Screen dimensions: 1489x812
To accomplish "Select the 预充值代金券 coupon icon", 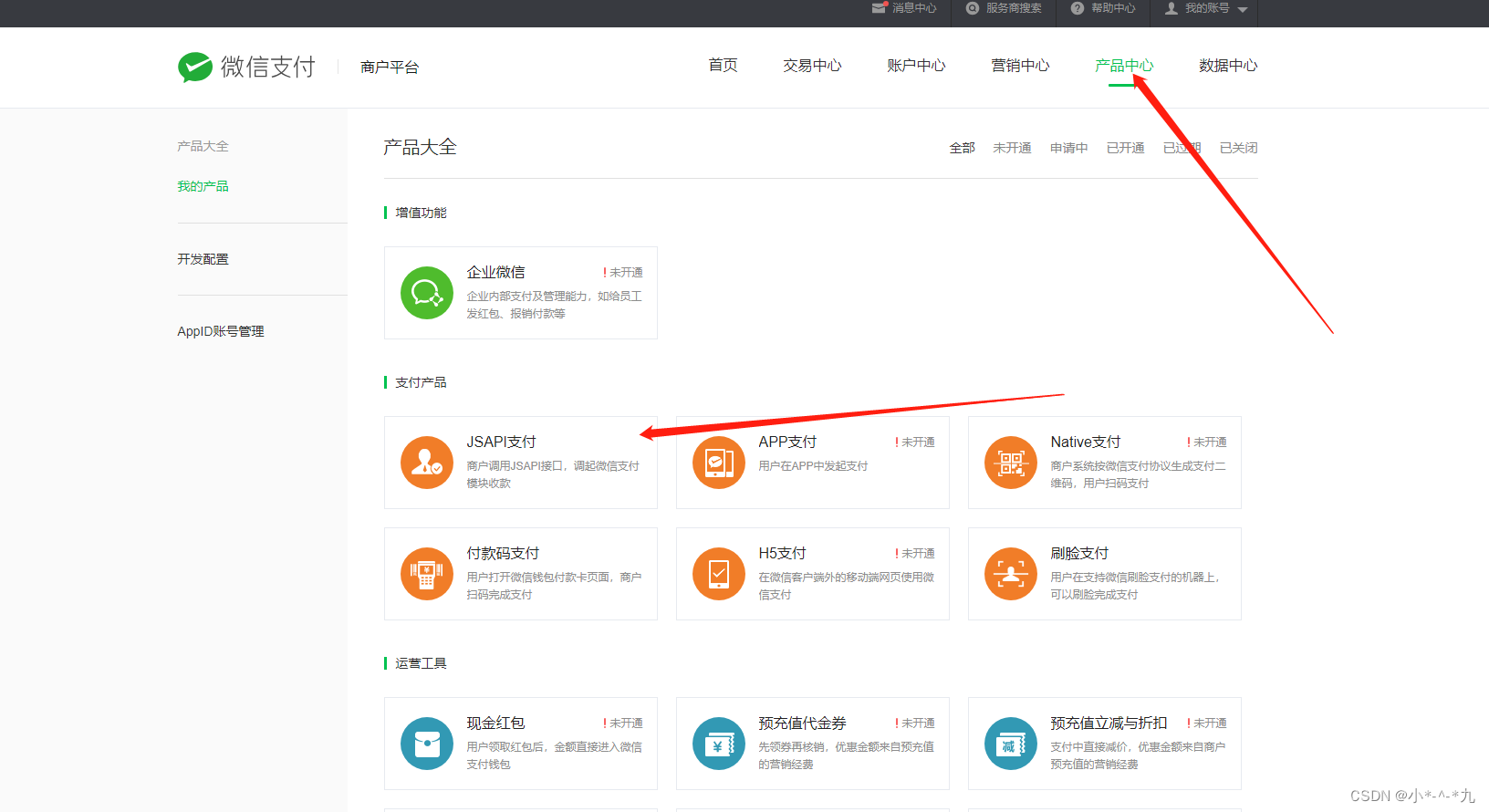I will 719,744.
